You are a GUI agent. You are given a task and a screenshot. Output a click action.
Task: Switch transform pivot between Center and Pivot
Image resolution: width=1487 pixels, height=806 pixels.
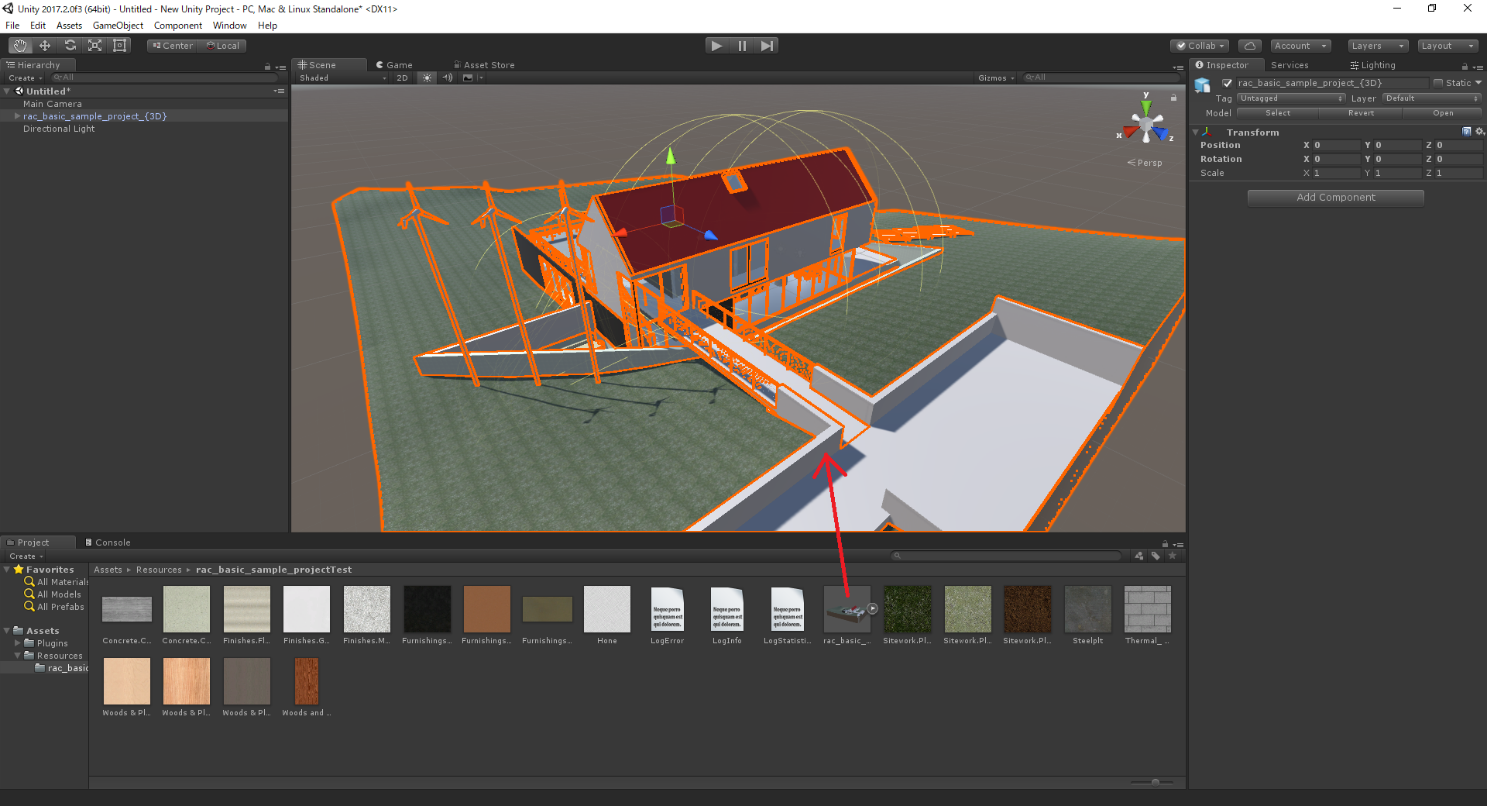click(171, 45)
